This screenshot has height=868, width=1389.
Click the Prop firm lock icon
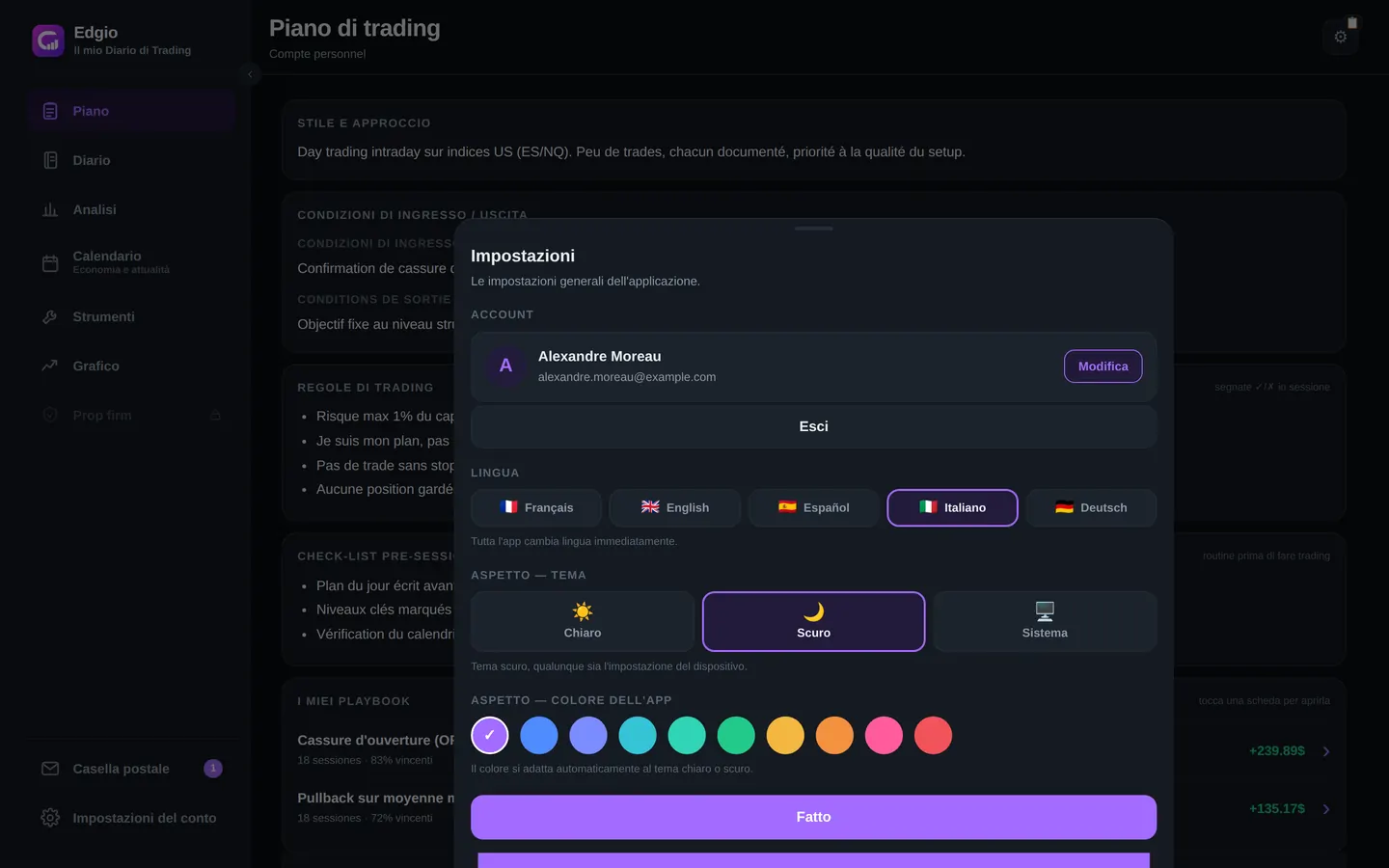[x=215, y=416]
